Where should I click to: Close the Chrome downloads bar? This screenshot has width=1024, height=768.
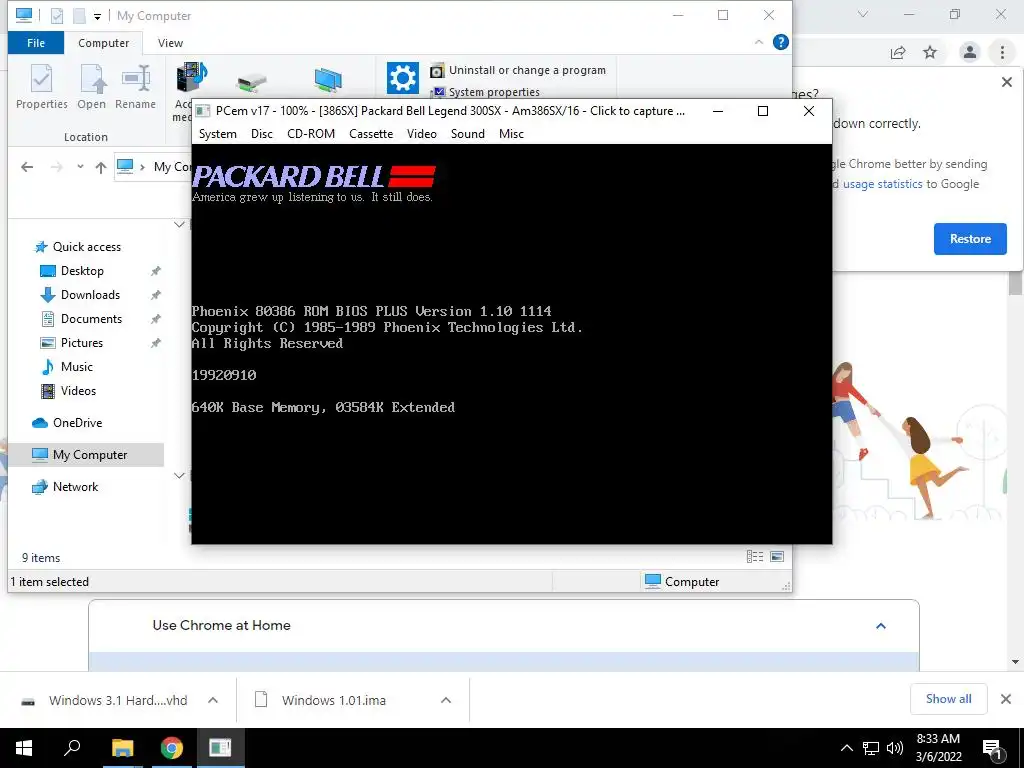1006,699
